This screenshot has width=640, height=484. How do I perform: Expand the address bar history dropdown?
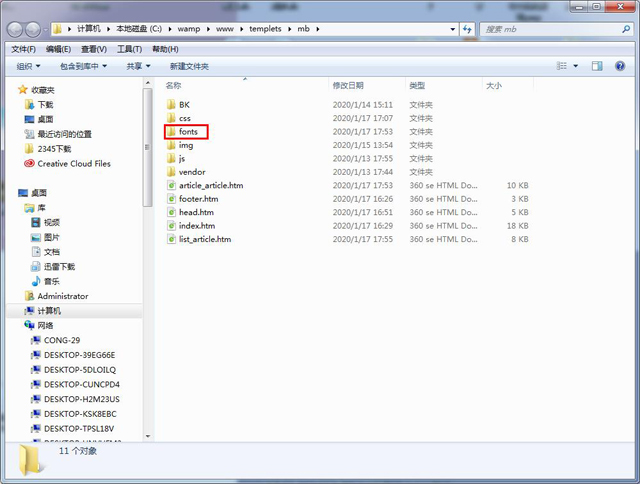pos(452,29)
